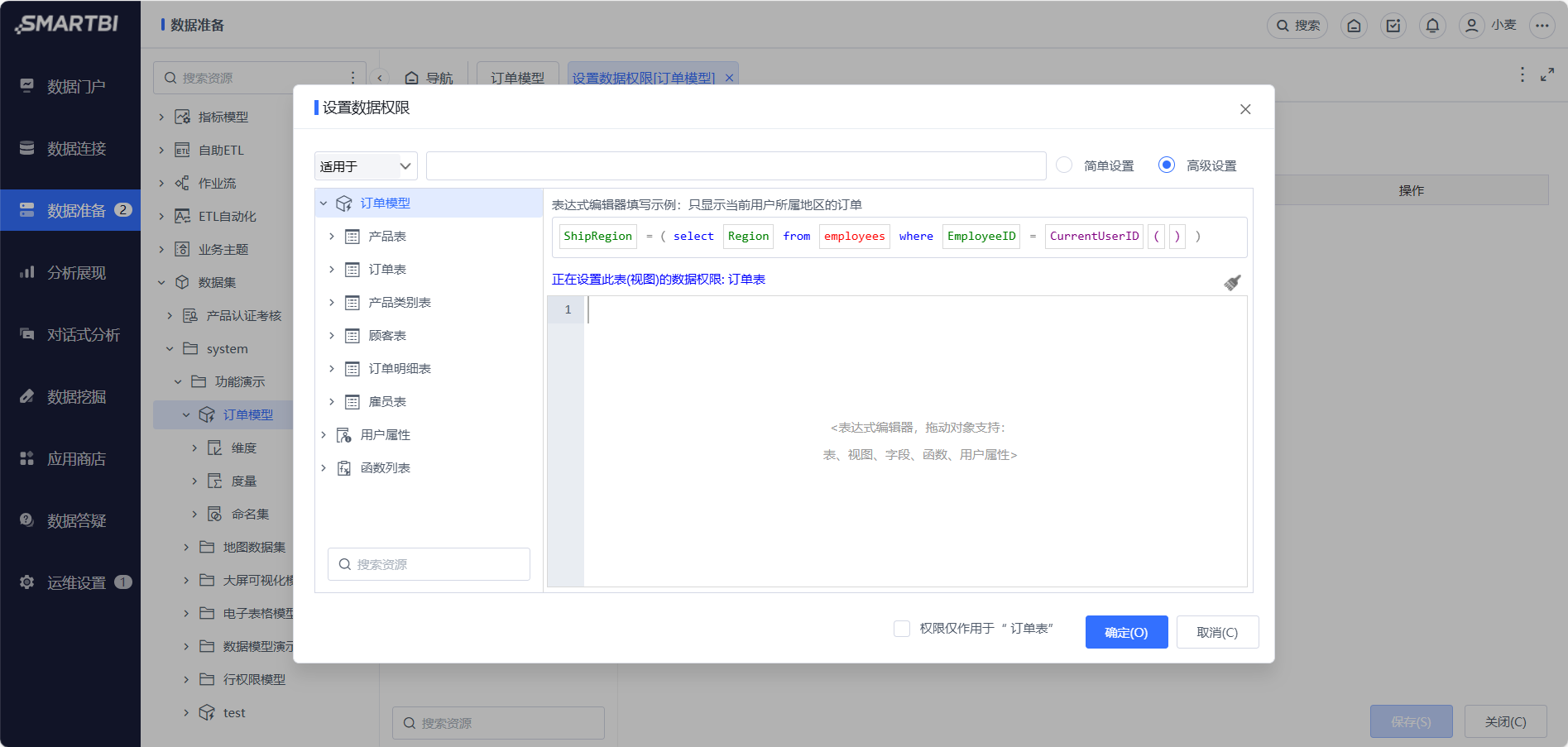Select 指标模型 in the resource tree
Image resolution: width=1568 pixels, height=747 pixels.
click(223, 117)
